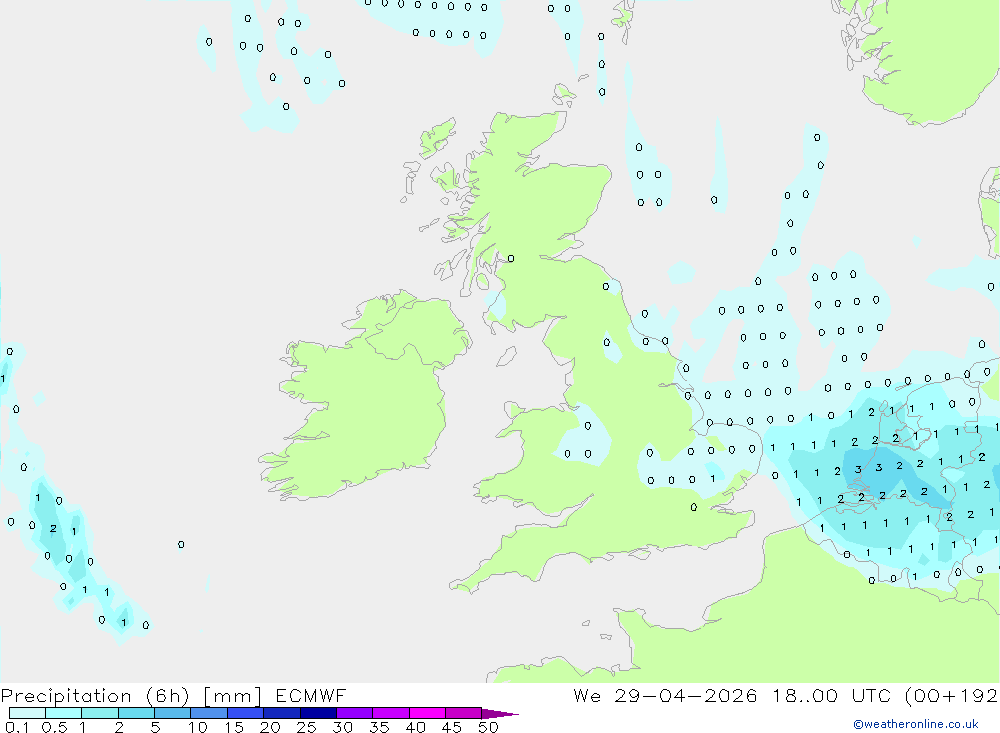1000x733 pixels.
Task: Click the '20' legend scale value
Action: (x=270, y=727)
